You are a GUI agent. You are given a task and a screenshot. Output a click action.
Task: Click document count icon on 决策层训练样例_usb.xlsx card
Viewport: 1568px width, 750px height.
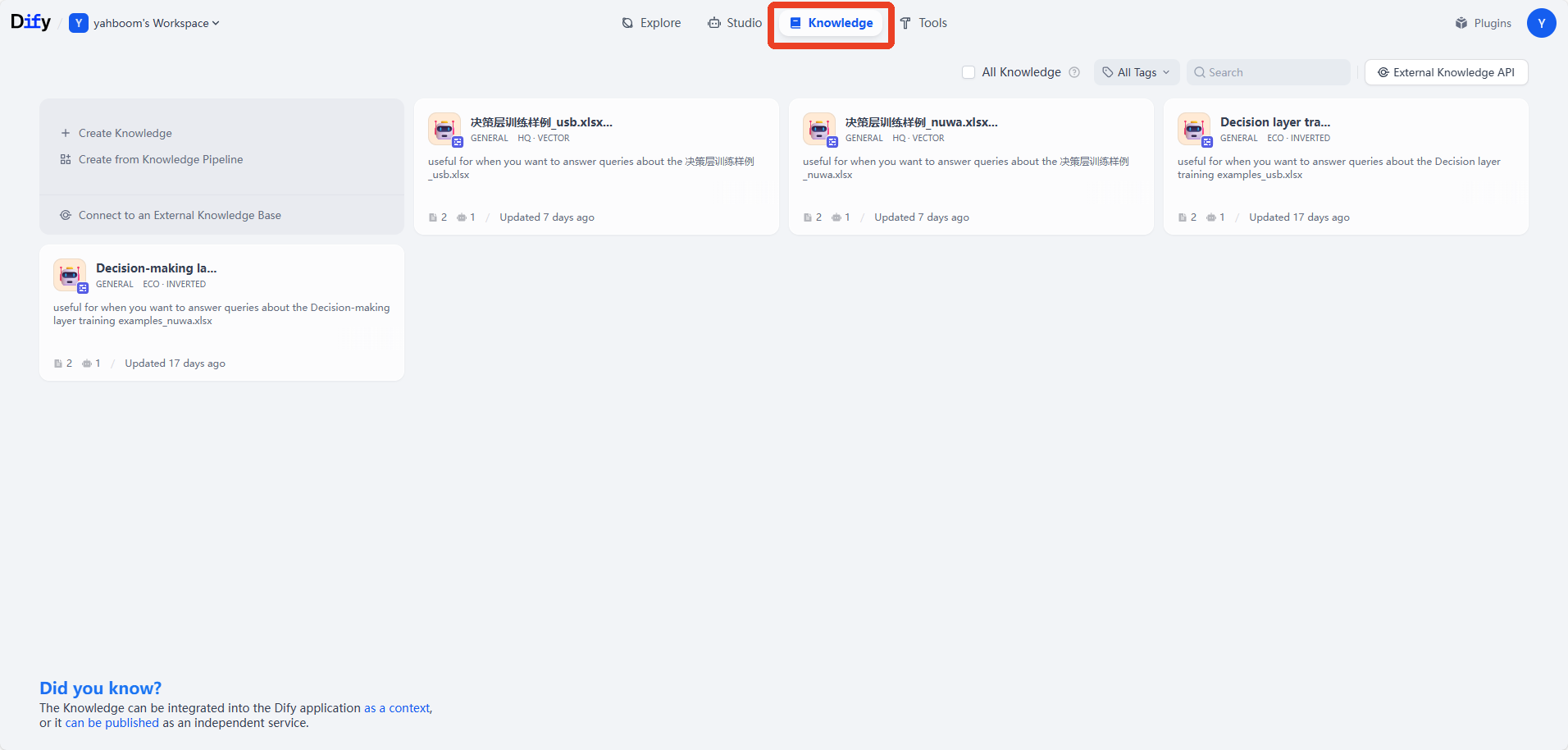point(433,217)
